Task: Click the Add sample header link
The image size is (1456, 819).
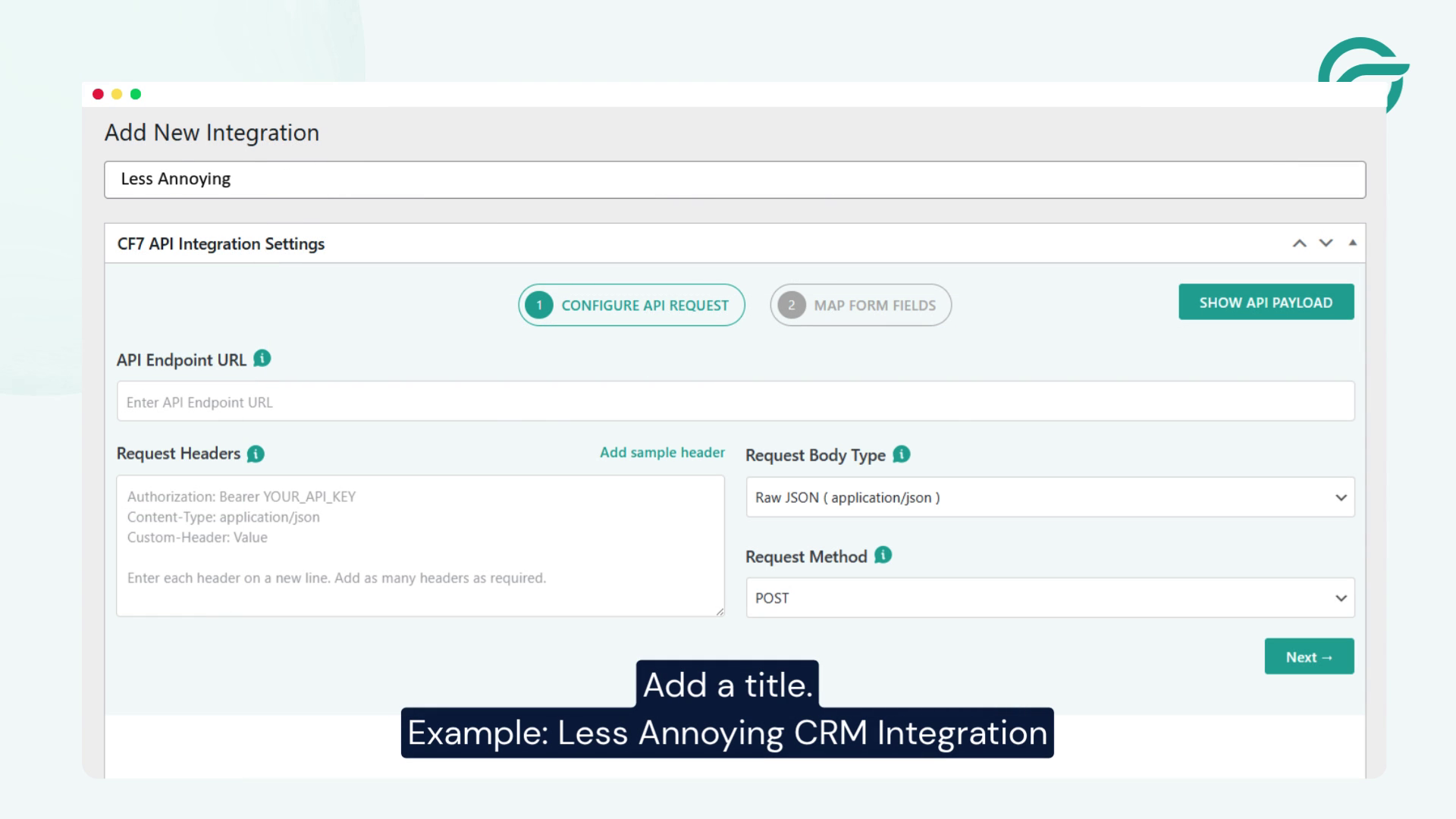Action: [x=662, y=453]
